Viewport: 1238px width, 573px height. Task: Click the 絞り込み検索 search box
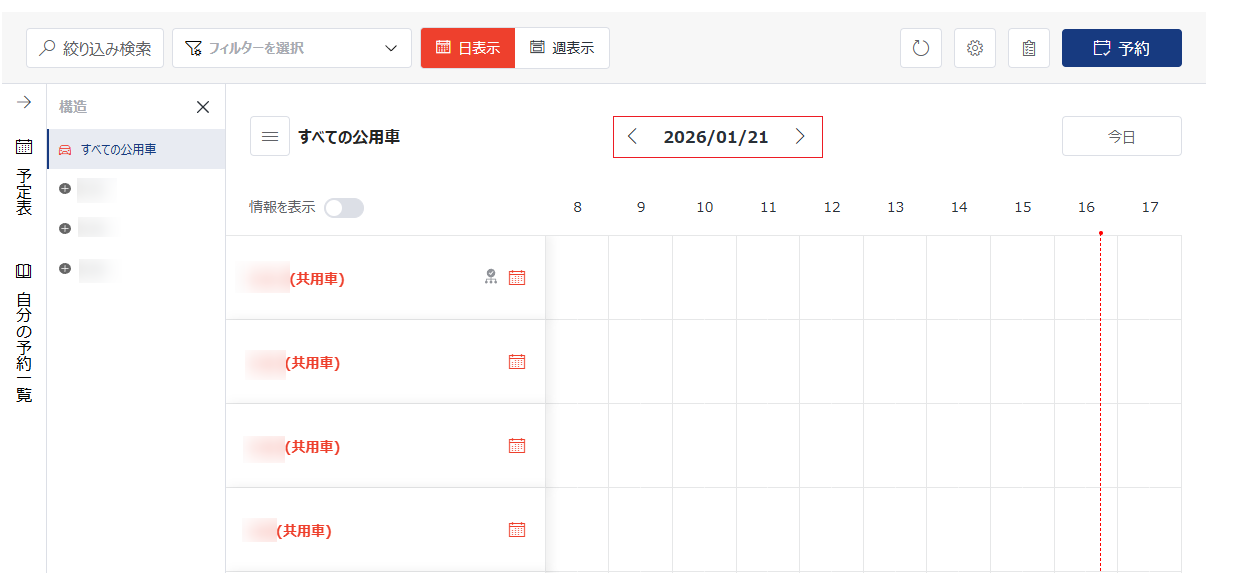[95, 48]
